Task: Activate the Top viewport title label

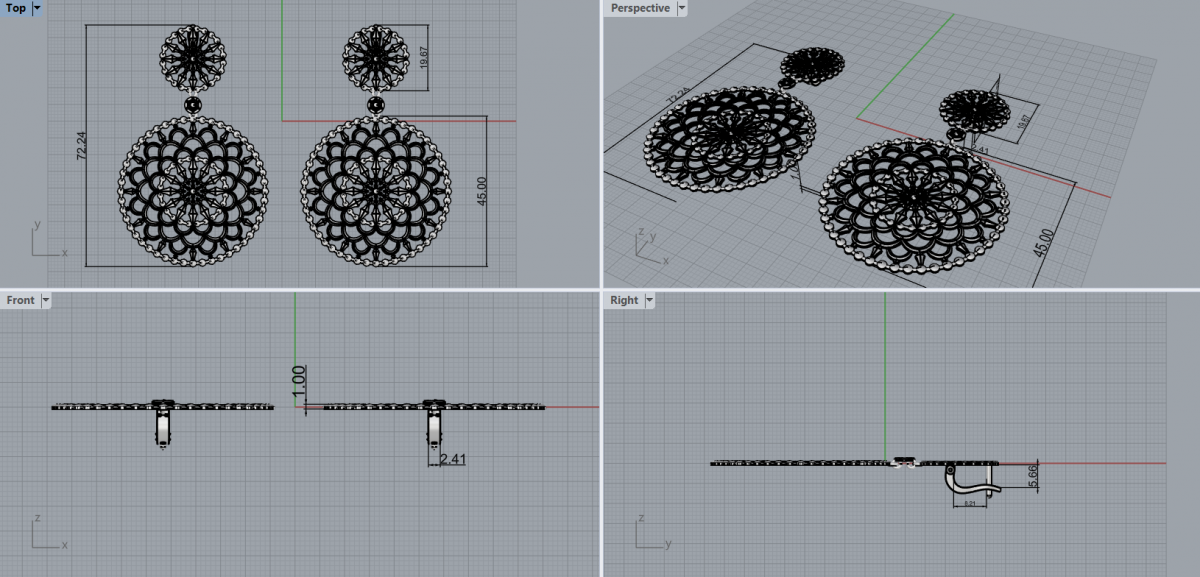Action: 16,7
